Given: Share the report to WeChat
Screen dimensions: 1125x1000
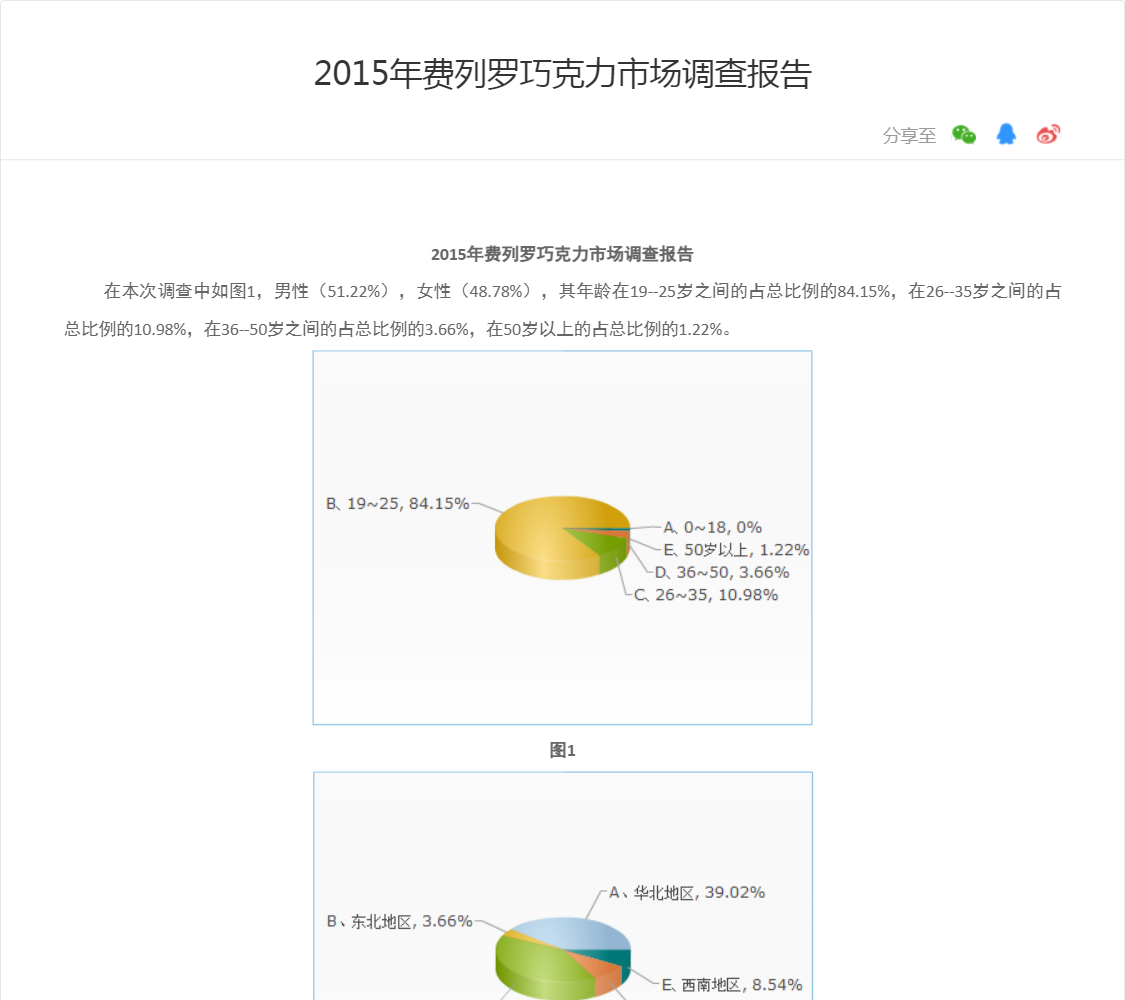Looking at the screenshot, I should pos(964,134).
